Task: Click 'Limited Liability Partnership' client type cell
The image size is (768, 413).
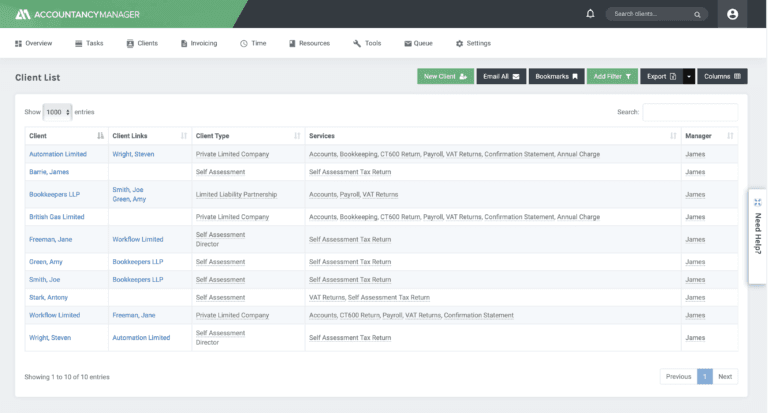Action: [x=237, y=194]
